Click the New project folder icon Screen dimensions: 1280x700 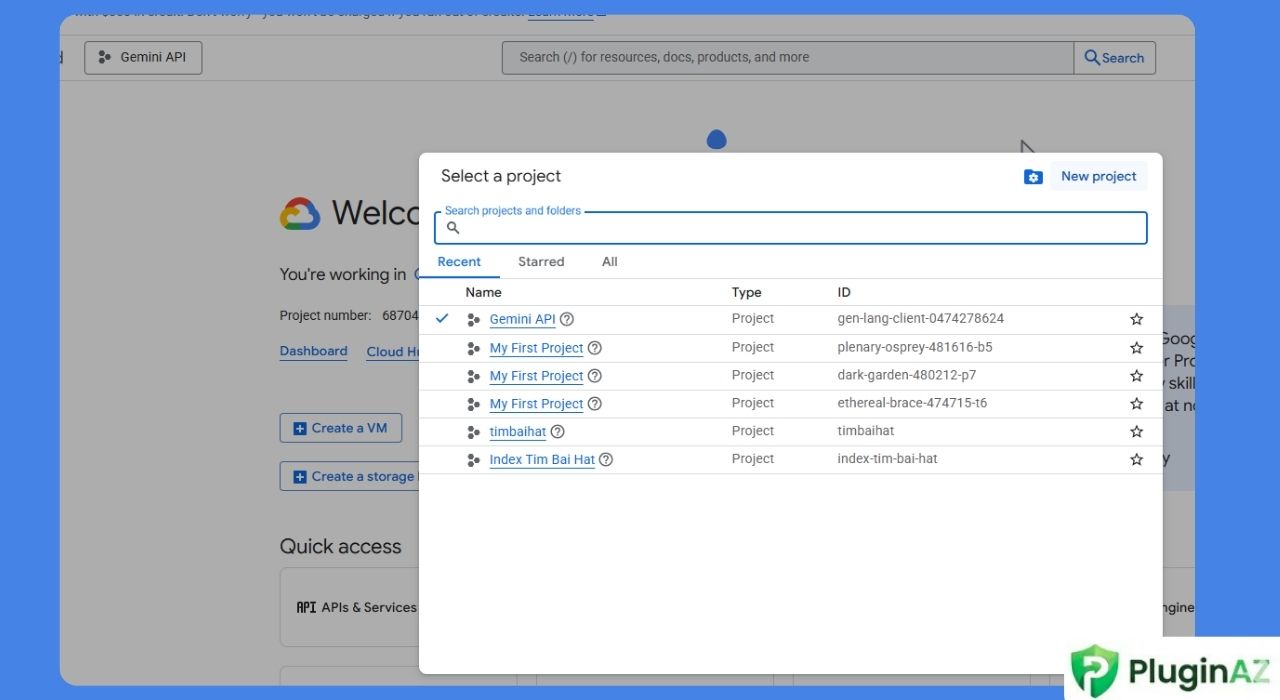(1033, 176)
